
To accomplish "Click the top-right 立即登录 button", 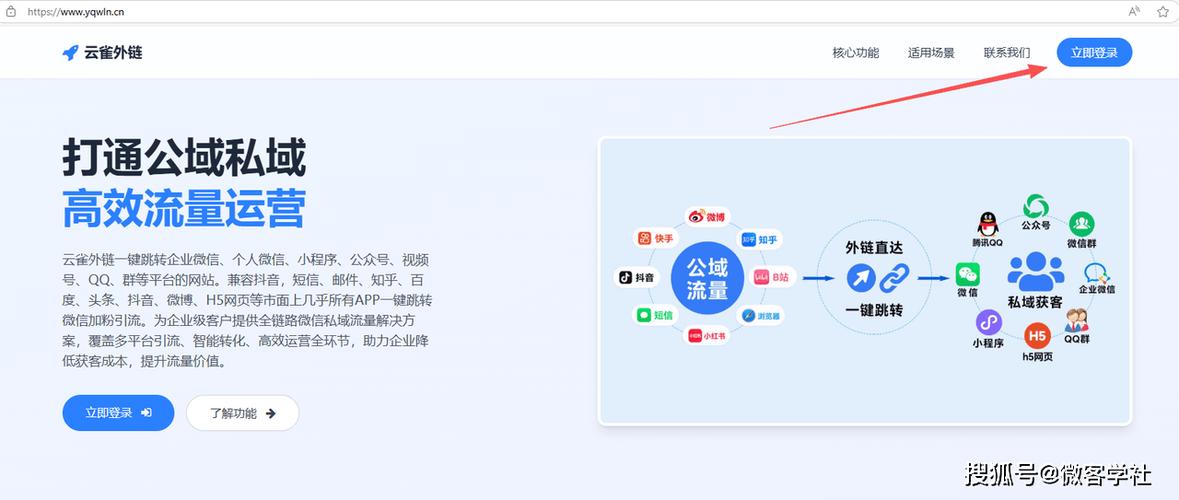I will [1094, 53].
